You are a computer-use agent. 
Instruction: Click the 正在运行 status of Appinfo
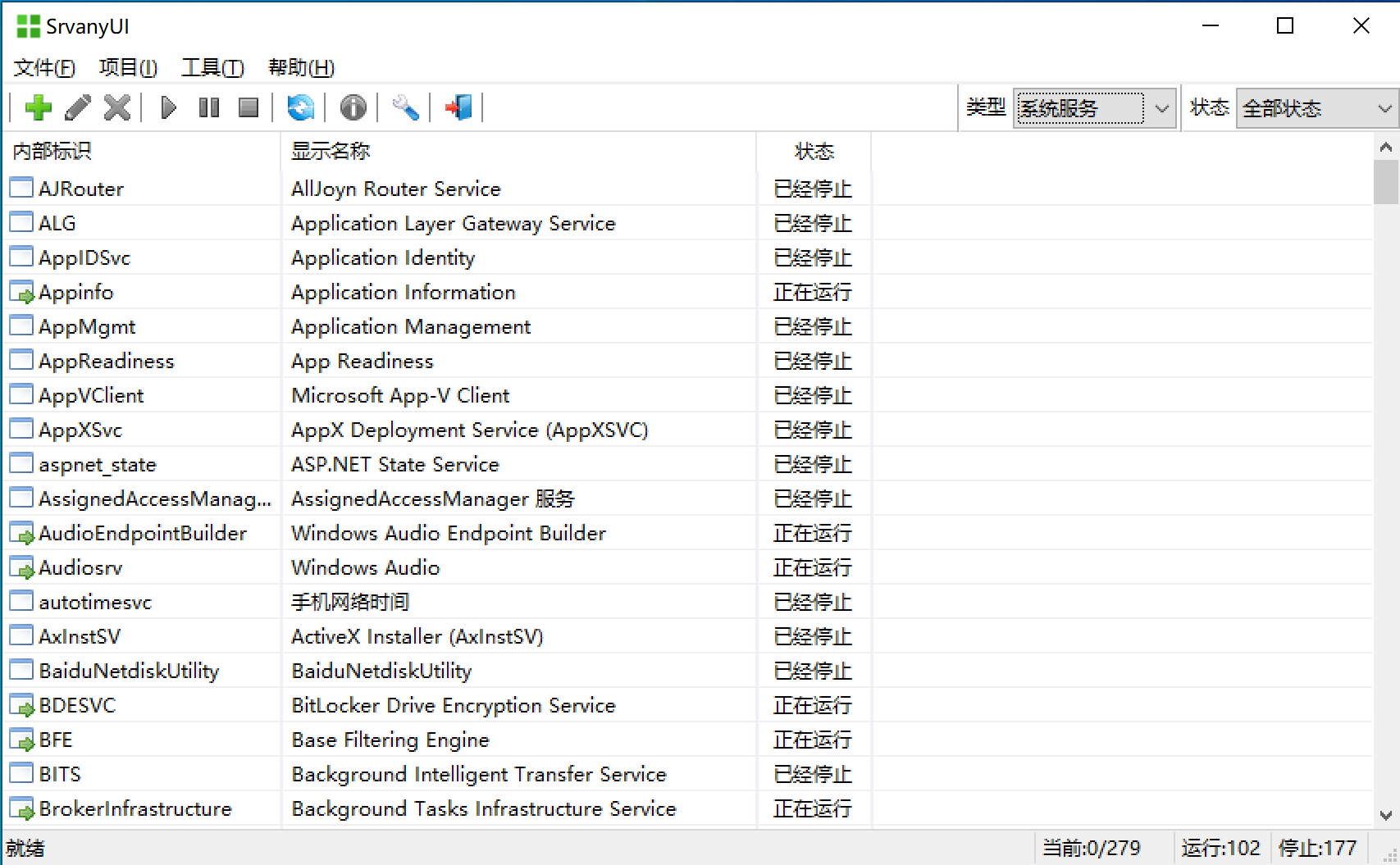[x=813, y=292]
